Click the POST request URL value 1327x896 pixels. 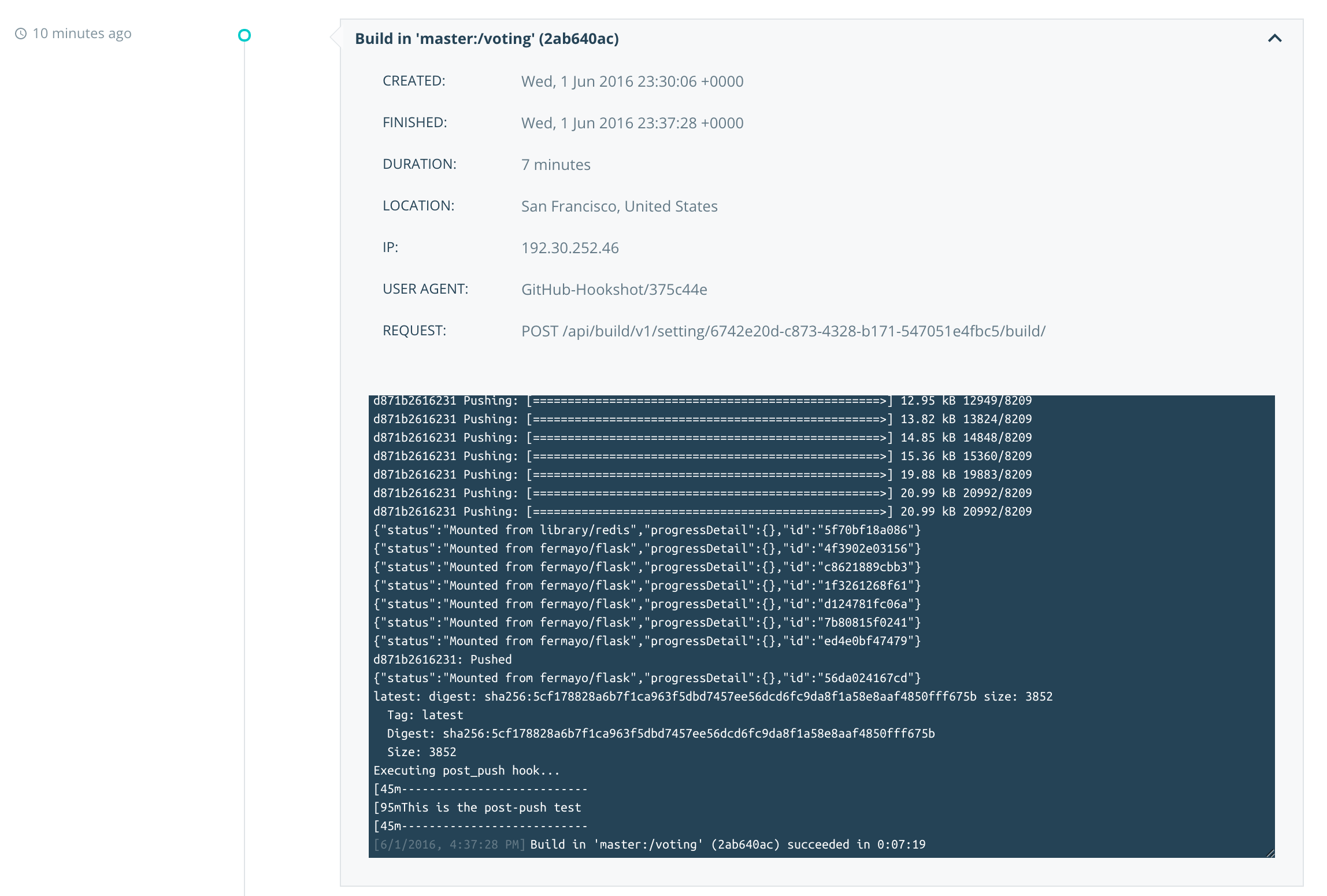coord(783,331)
